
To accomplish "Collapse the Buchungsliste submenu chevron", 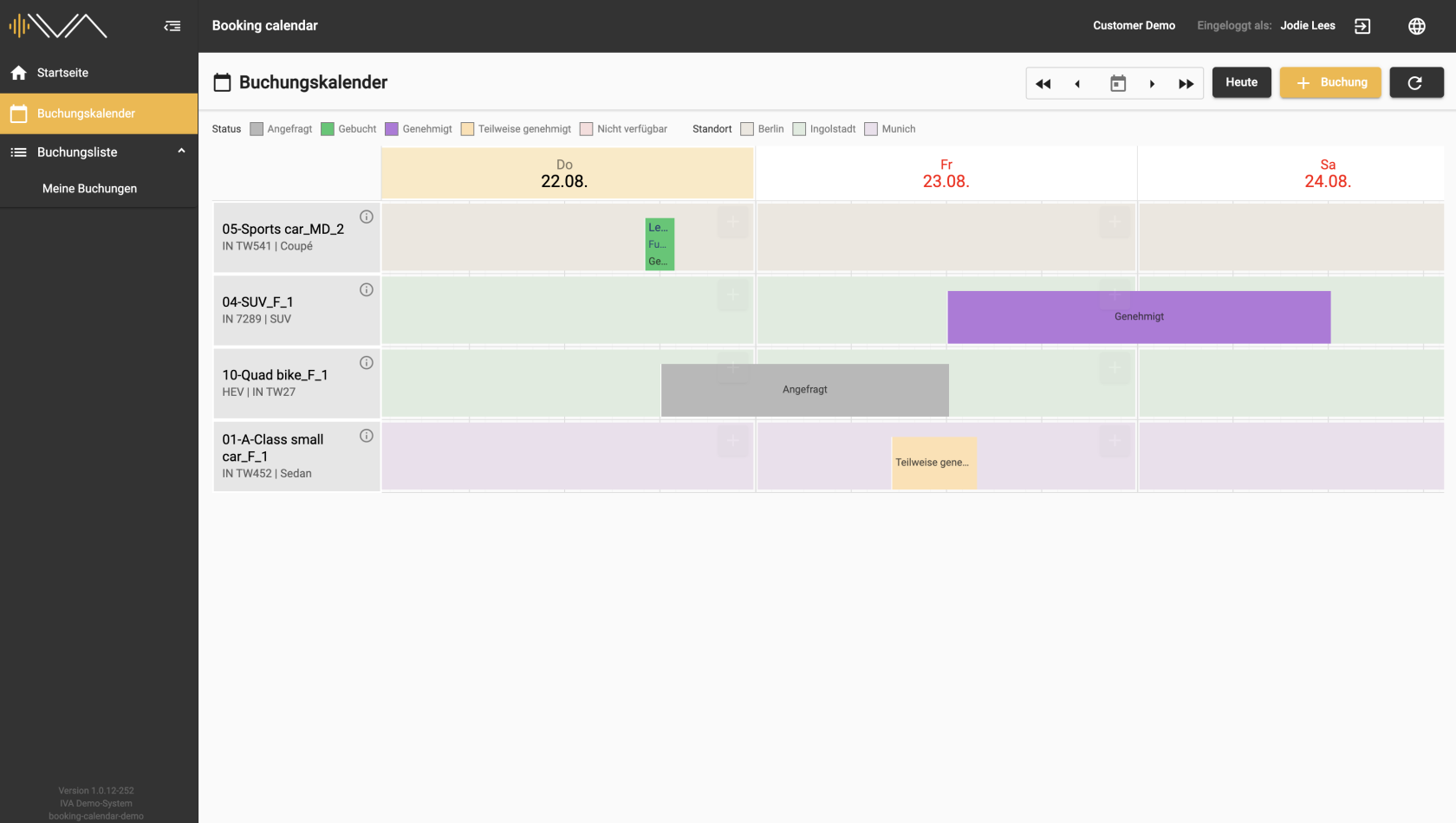I will click(181, 152).
